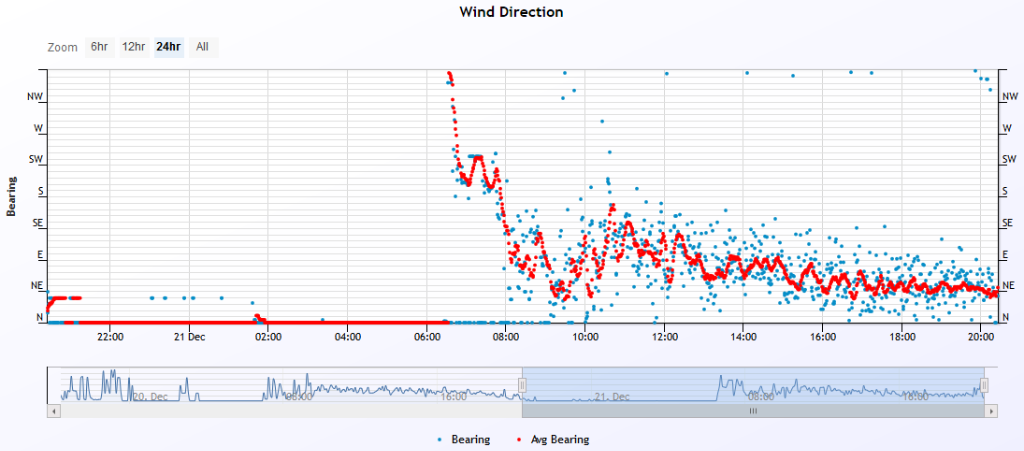Click the horizontal scrollbar thumb grip

[753, 411]
